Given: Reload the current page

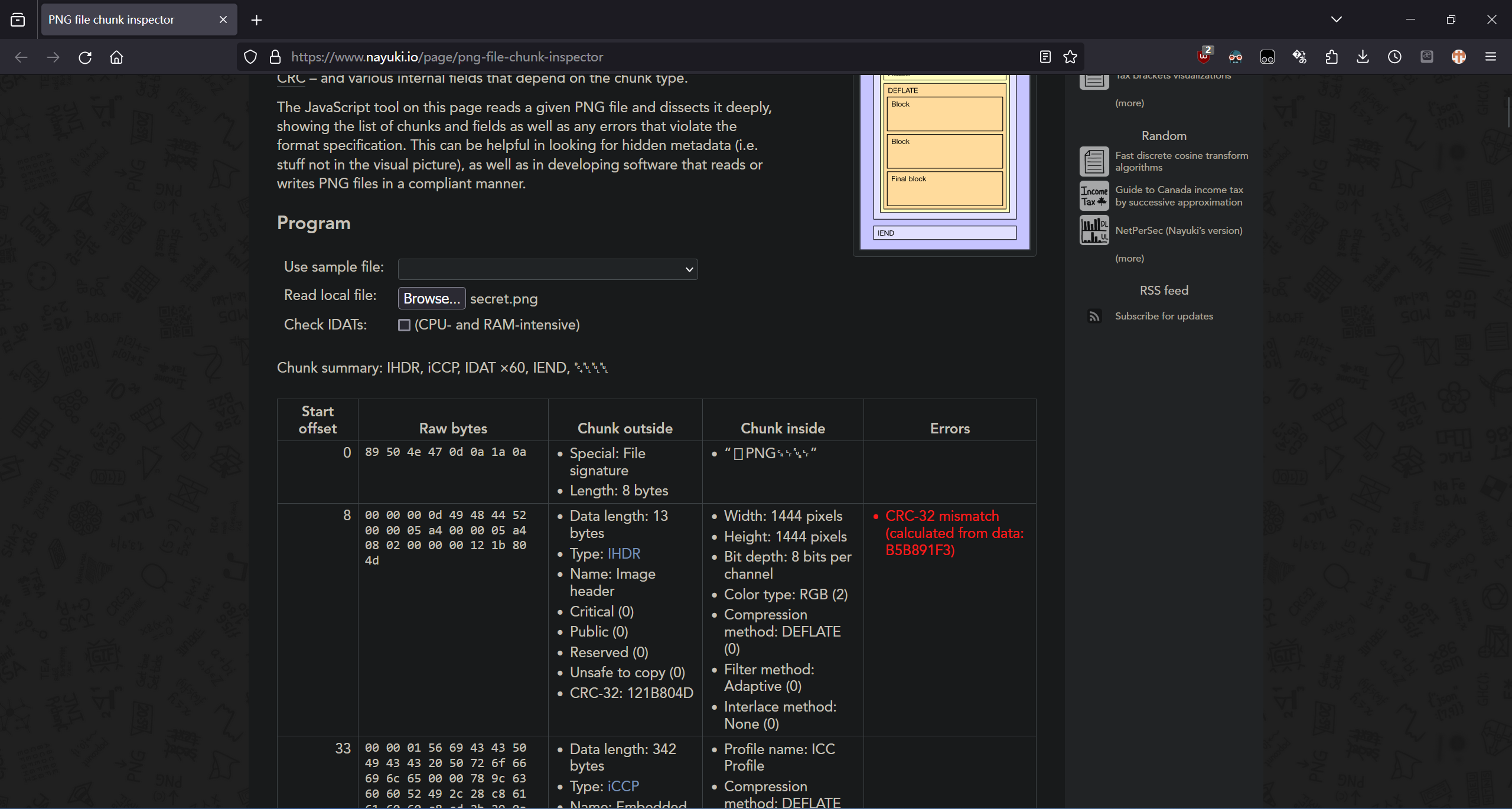Looking at the screenshot, I should pyautogui.click(x=85, y=57).
